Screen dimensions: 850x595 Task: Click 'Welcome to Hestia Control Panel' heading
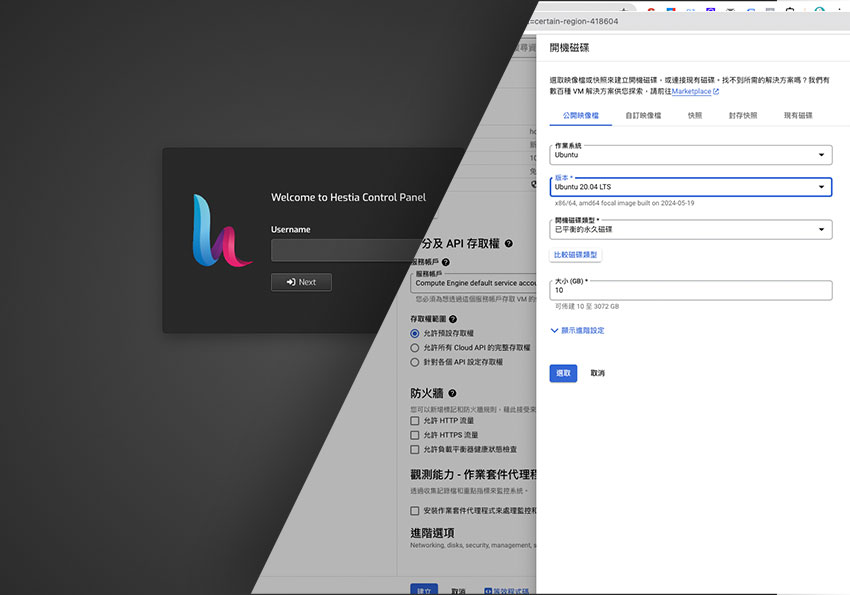click(x=348, y=198)
